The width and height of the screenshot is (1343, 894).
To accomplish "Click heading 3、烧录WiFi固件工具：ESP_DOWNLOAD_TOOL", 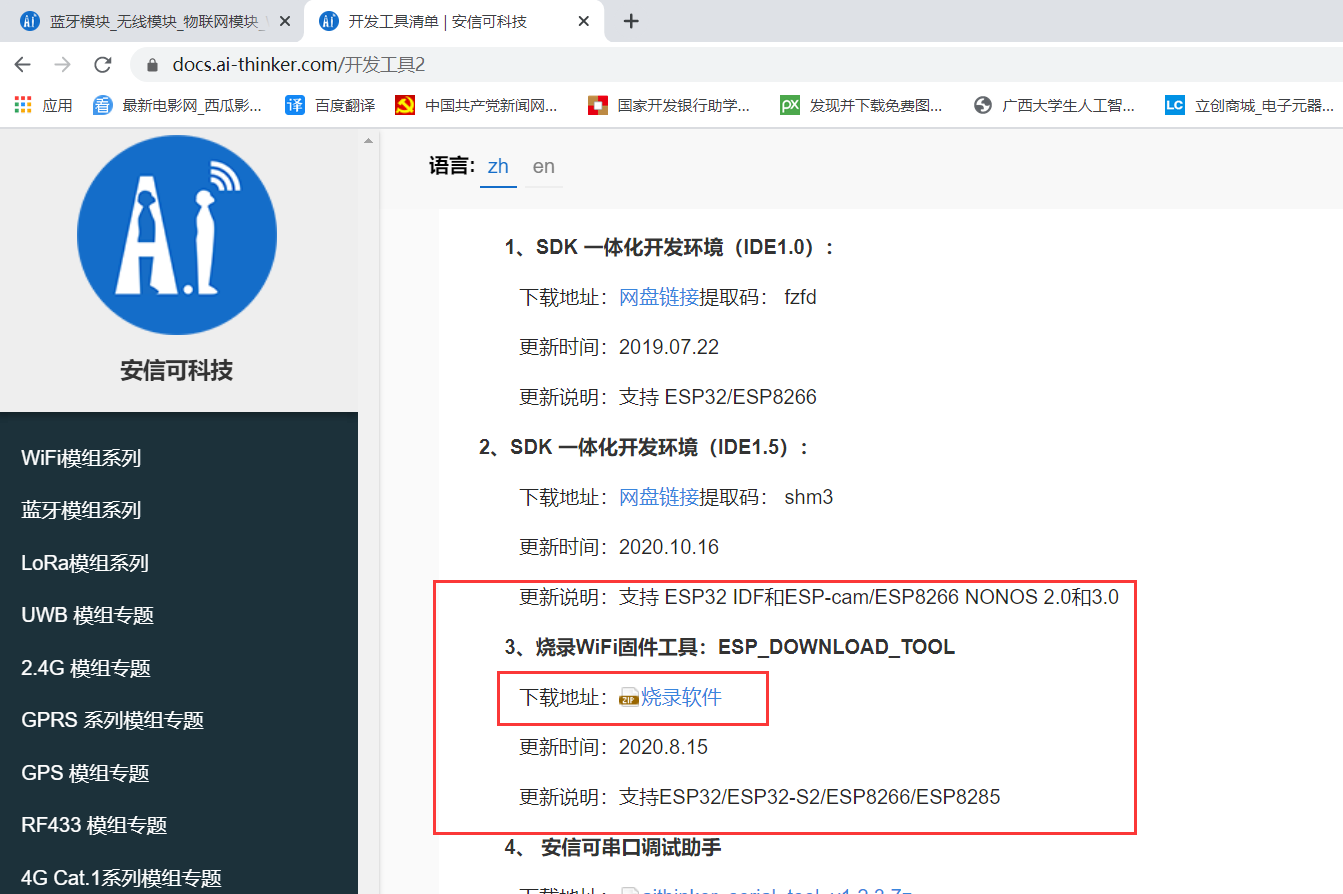I will 730,647.
